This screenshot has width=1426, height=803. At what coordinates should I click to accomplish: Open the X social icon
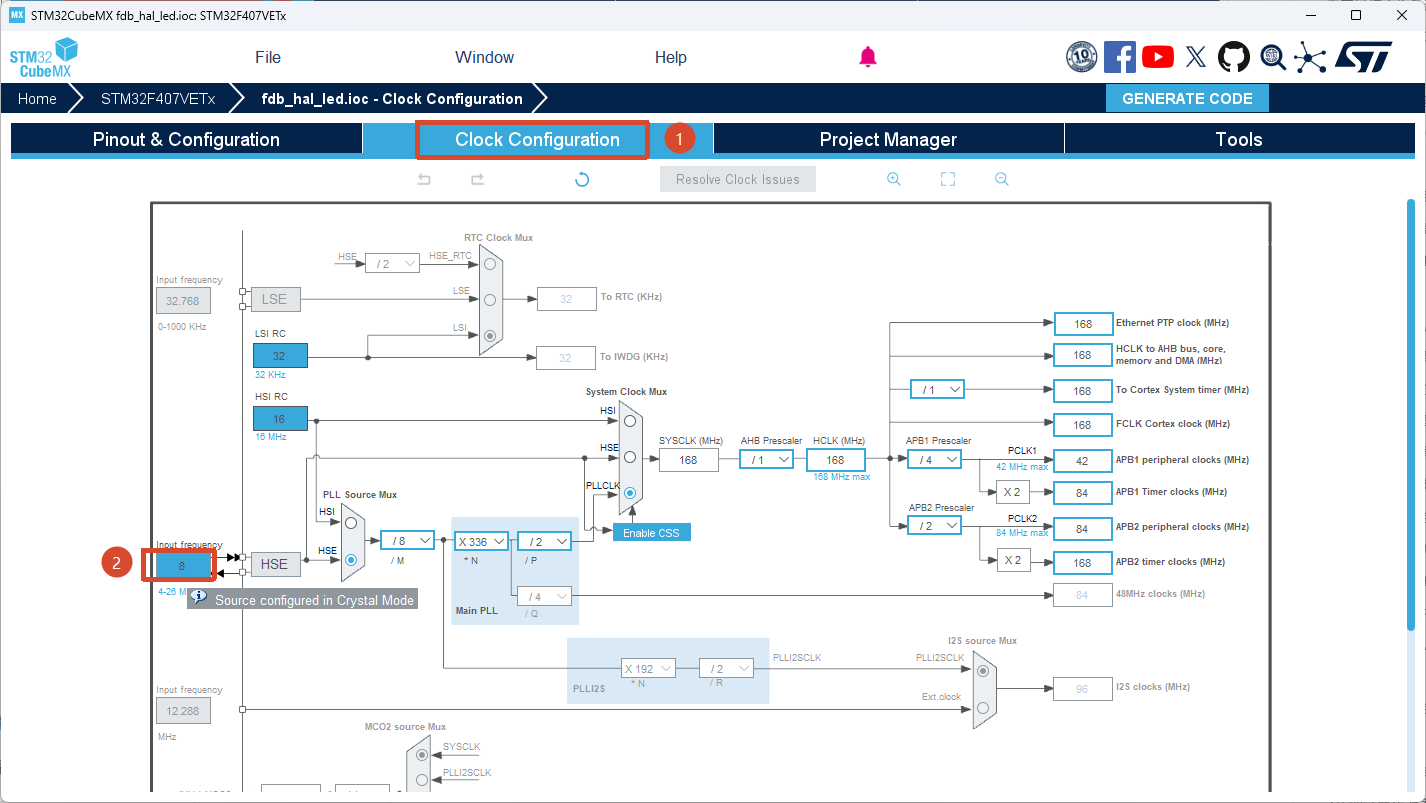pyautogui.click(x=1196, y=57)
